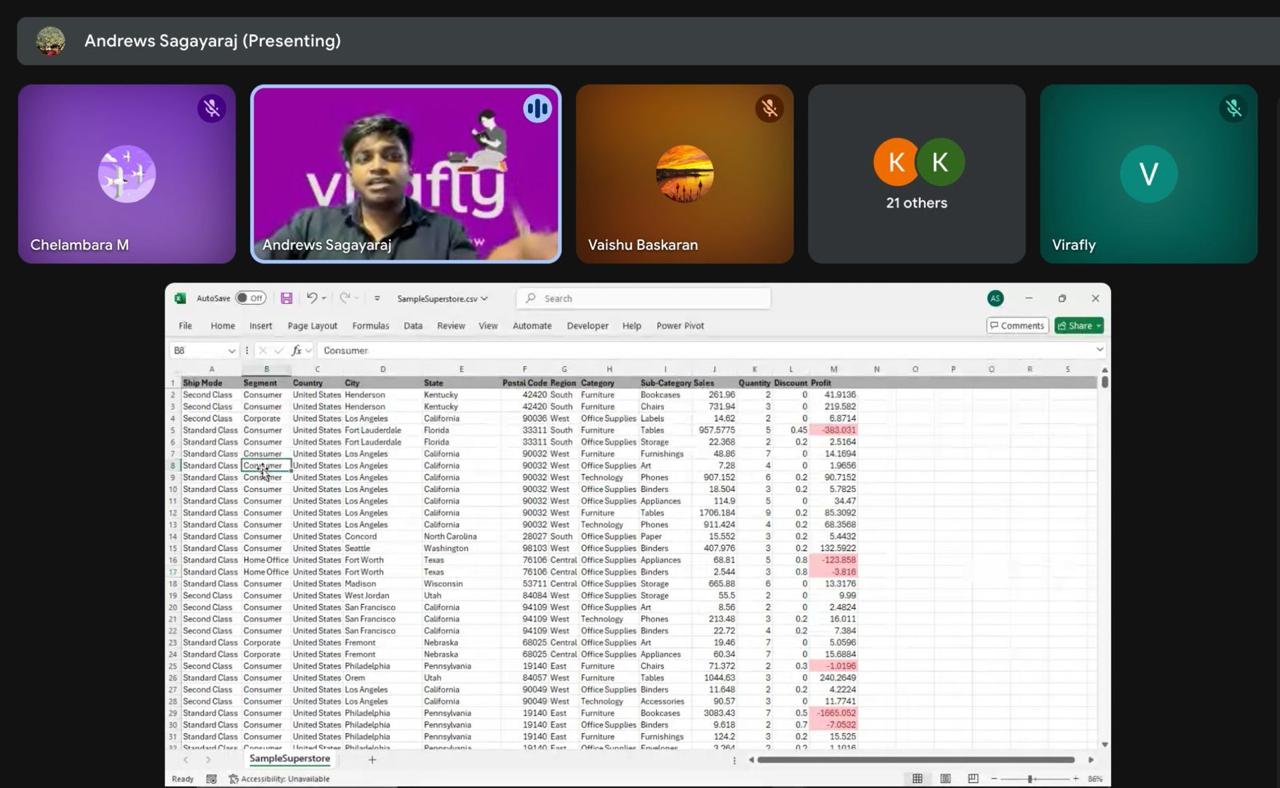Select the SampleSuperstore sheet tab
Image resolution: width=1280 pixels, height=788 pixels.
pos(290,759)
